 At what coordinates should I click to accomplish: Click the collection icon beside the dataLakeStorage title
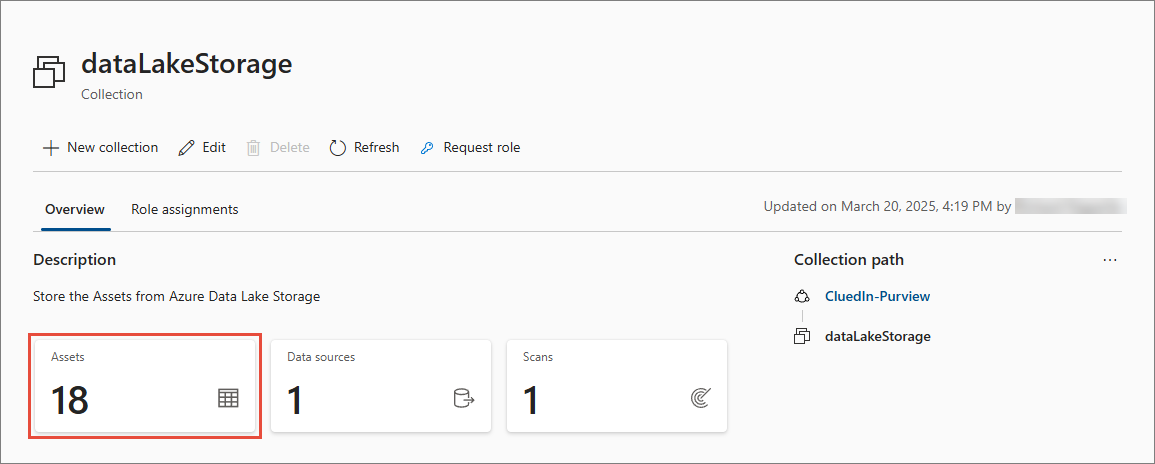[49, 73]
